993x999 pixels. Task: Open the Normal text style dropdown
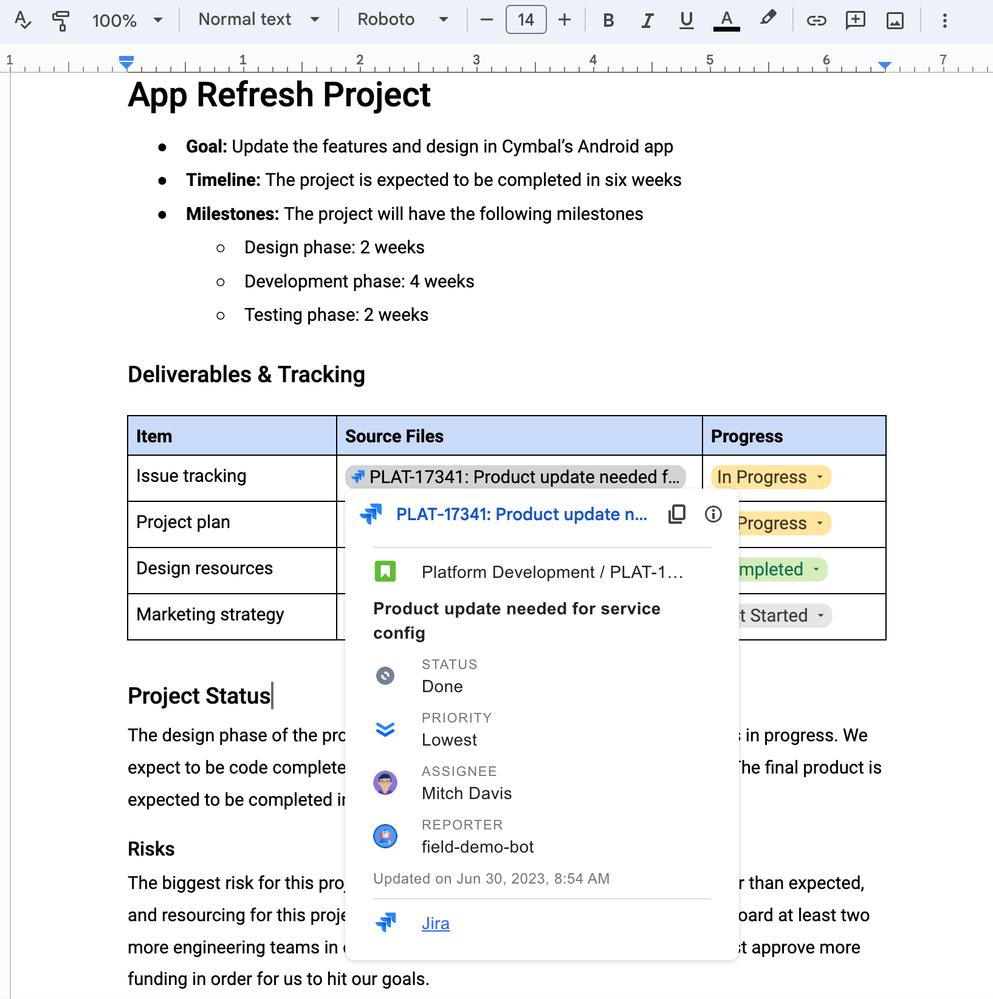[x=259, y=20]
